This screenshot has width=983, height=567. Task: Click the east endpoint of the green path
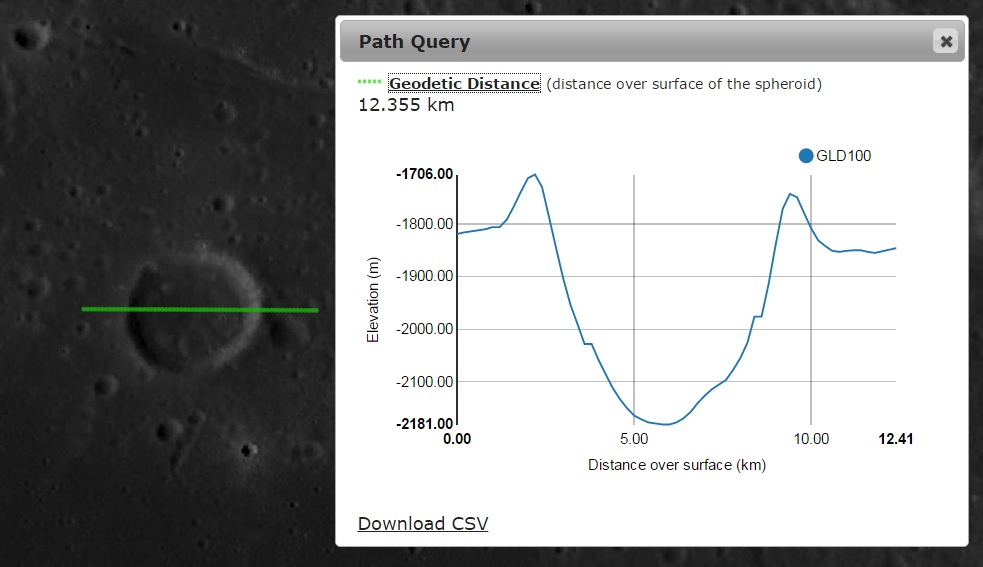pyautogui.click(x=316, y=310)
